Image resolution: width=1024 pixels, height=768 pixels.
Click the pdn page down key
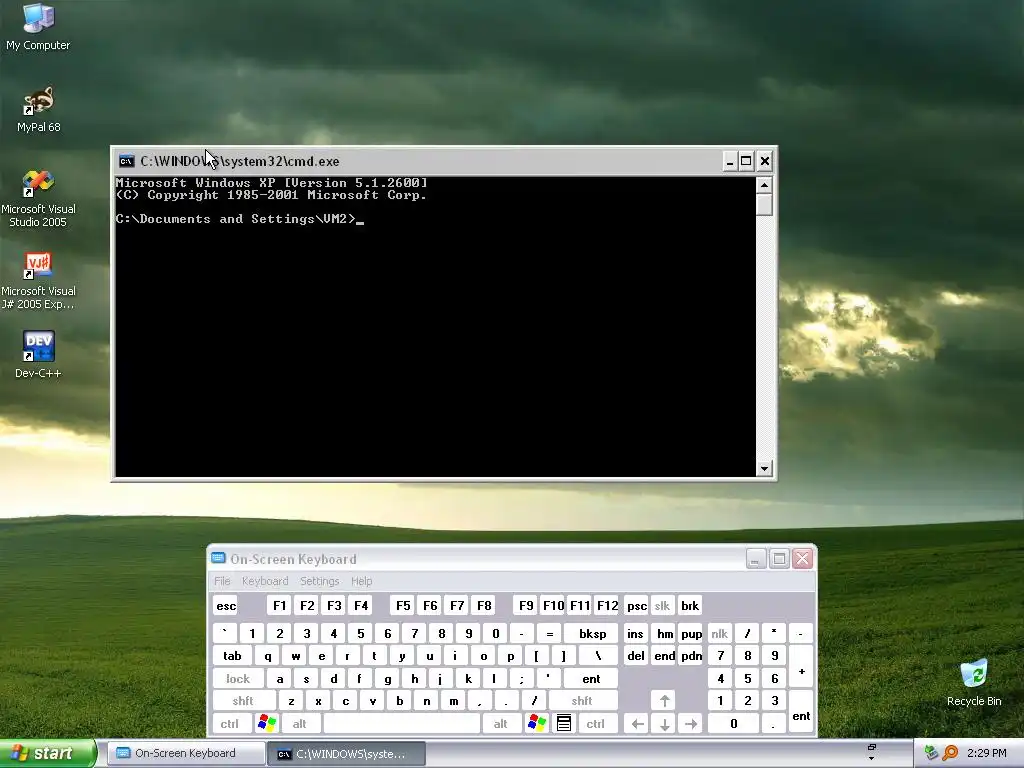coord(691,656)
